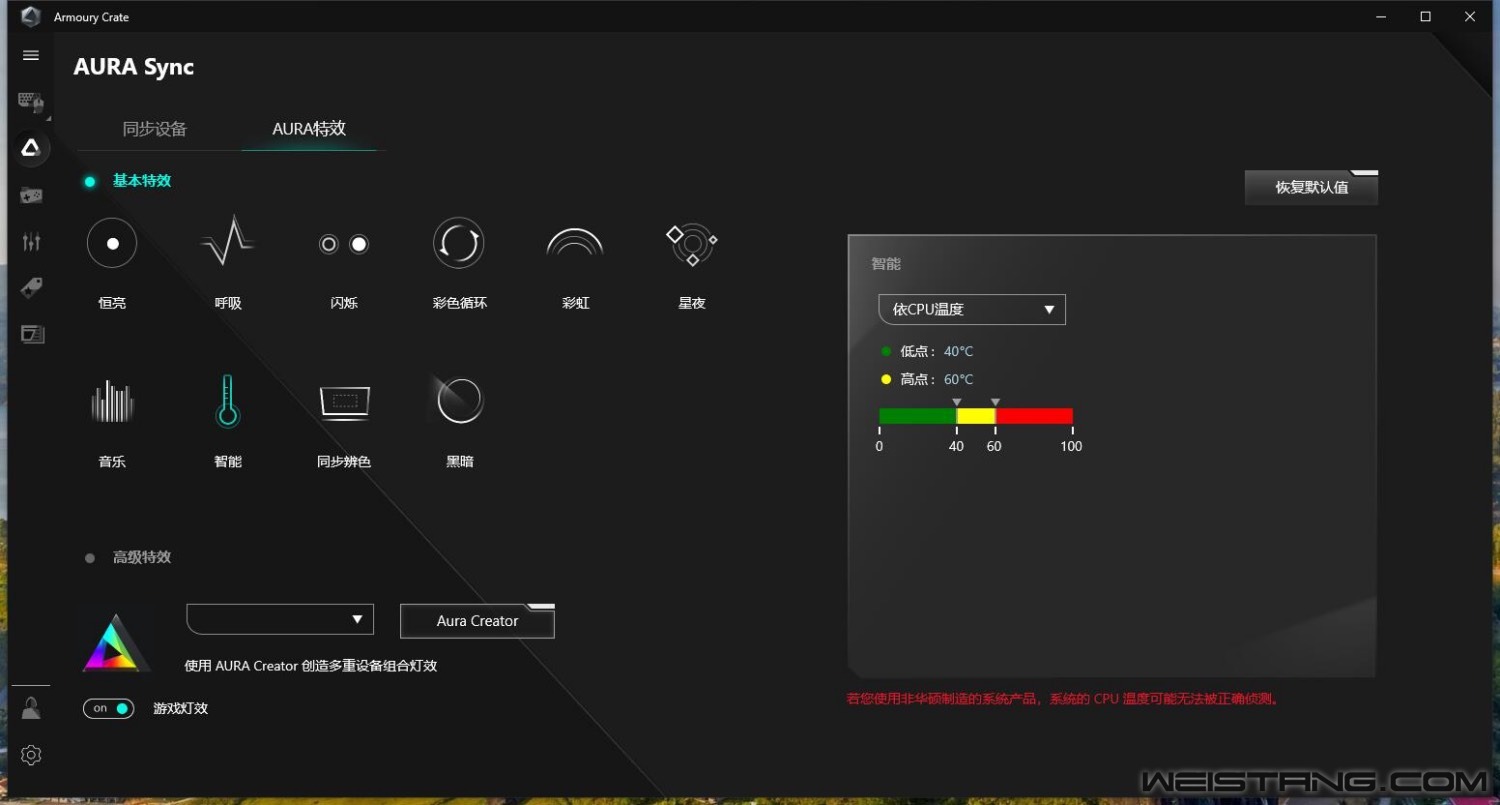Open the hamburger menu in the sidebar
1500x805 pixels.
[31, 56]
